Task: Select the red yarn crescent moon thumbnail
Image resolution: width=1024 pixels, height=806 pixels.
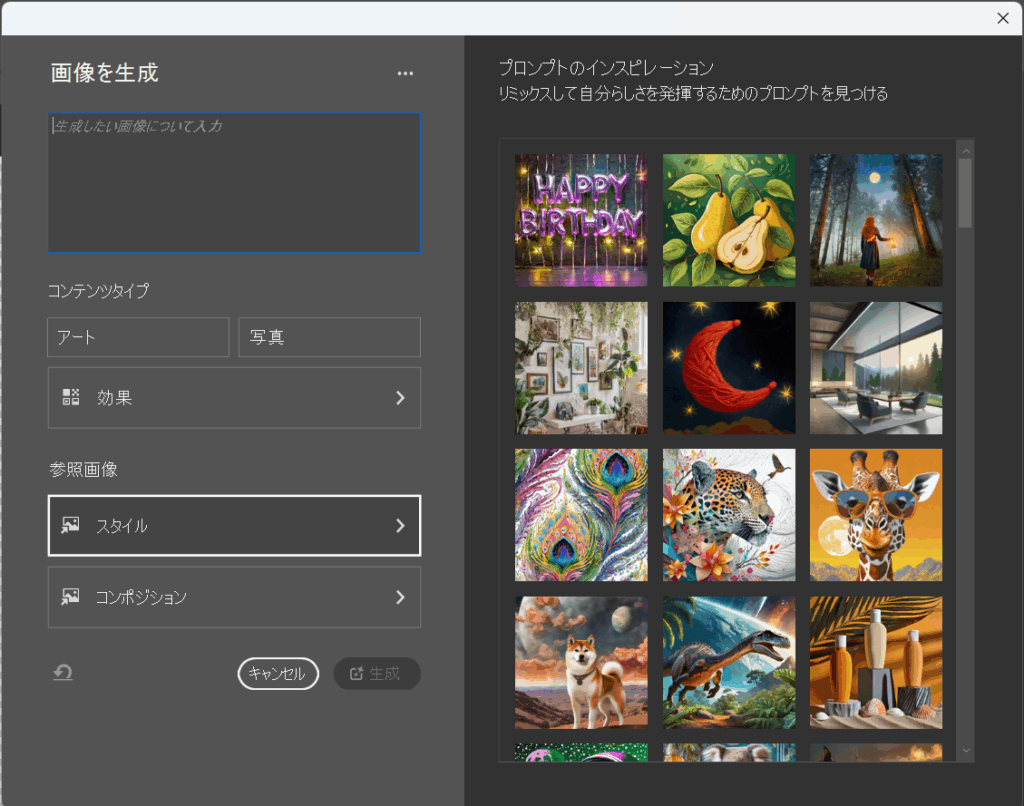Action: 728,367
